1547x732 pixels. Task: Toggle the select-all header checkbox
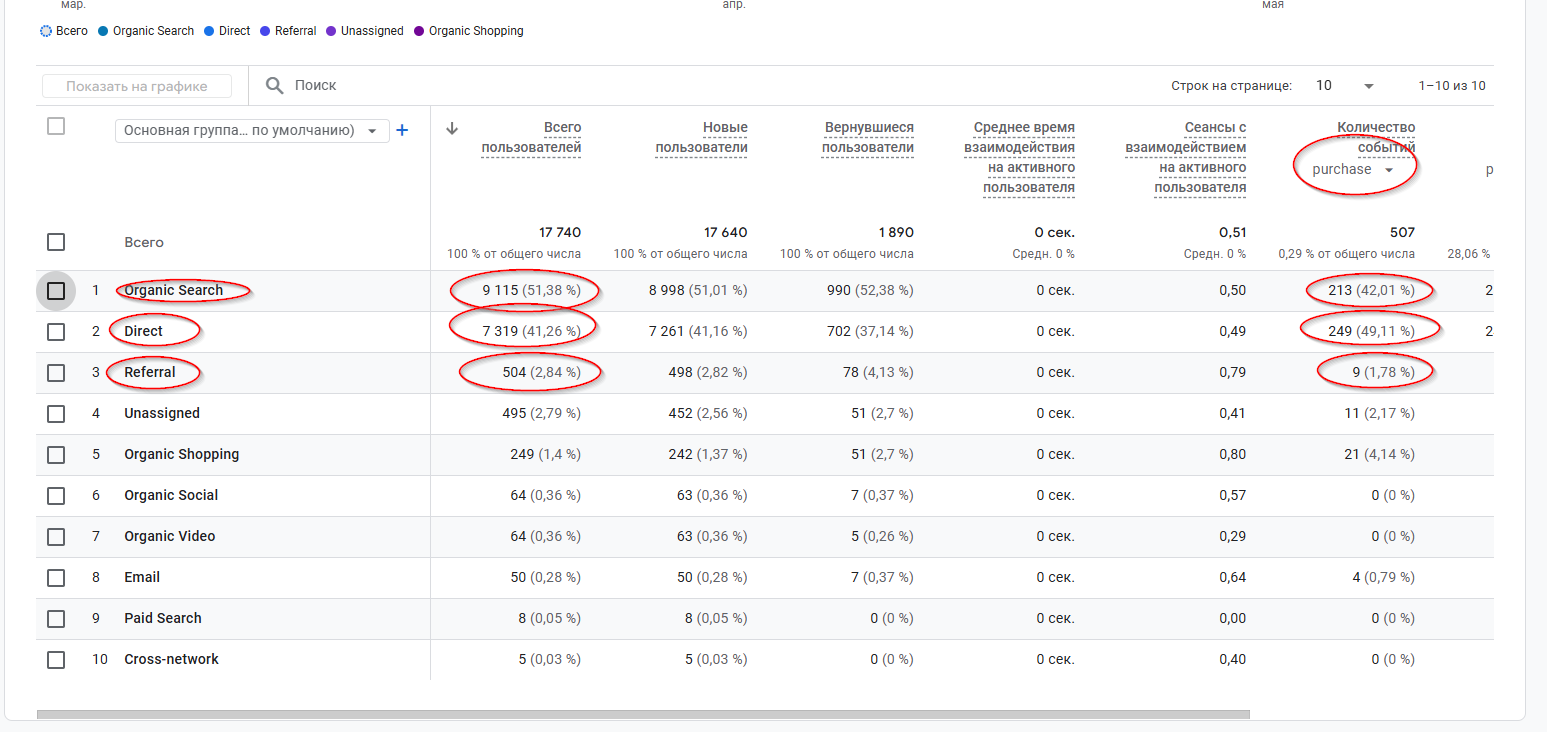point(56,126)
